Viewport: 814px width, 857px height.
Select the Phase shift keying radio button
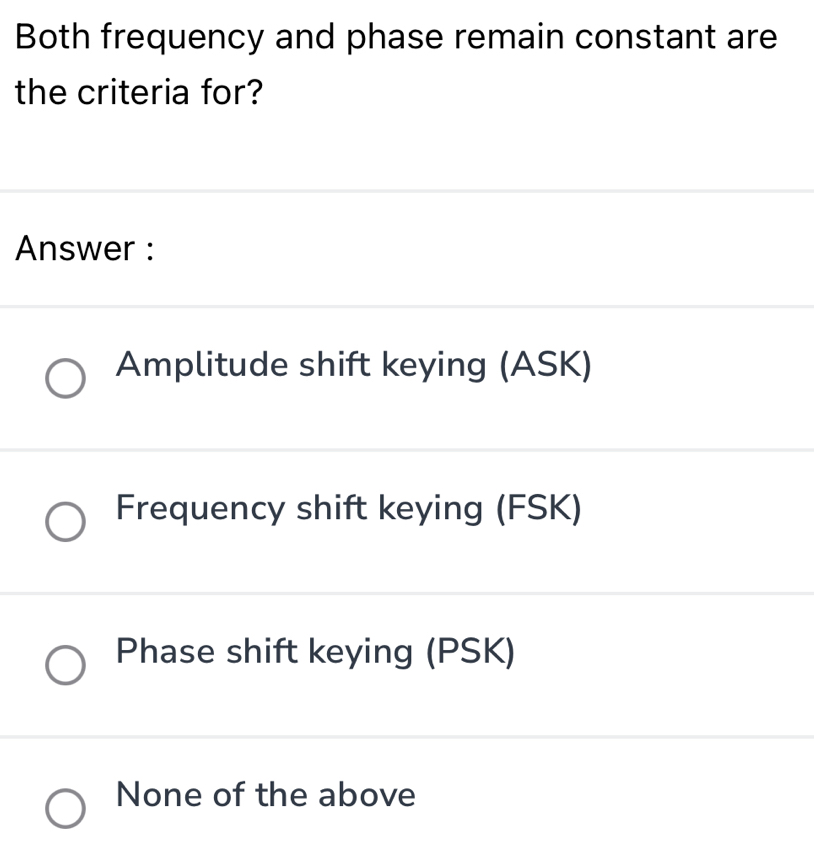pyautogui.click(x=66, y=665)
